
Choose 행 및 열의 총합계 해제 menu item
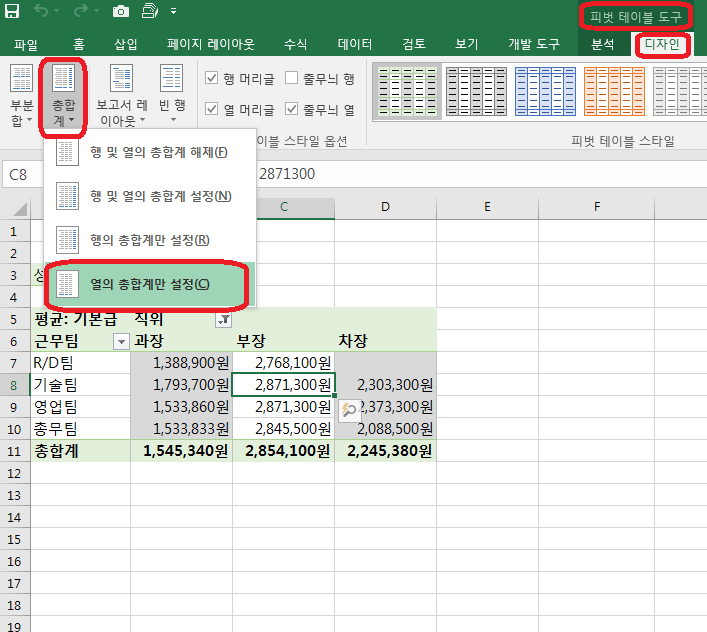point(150,152)
